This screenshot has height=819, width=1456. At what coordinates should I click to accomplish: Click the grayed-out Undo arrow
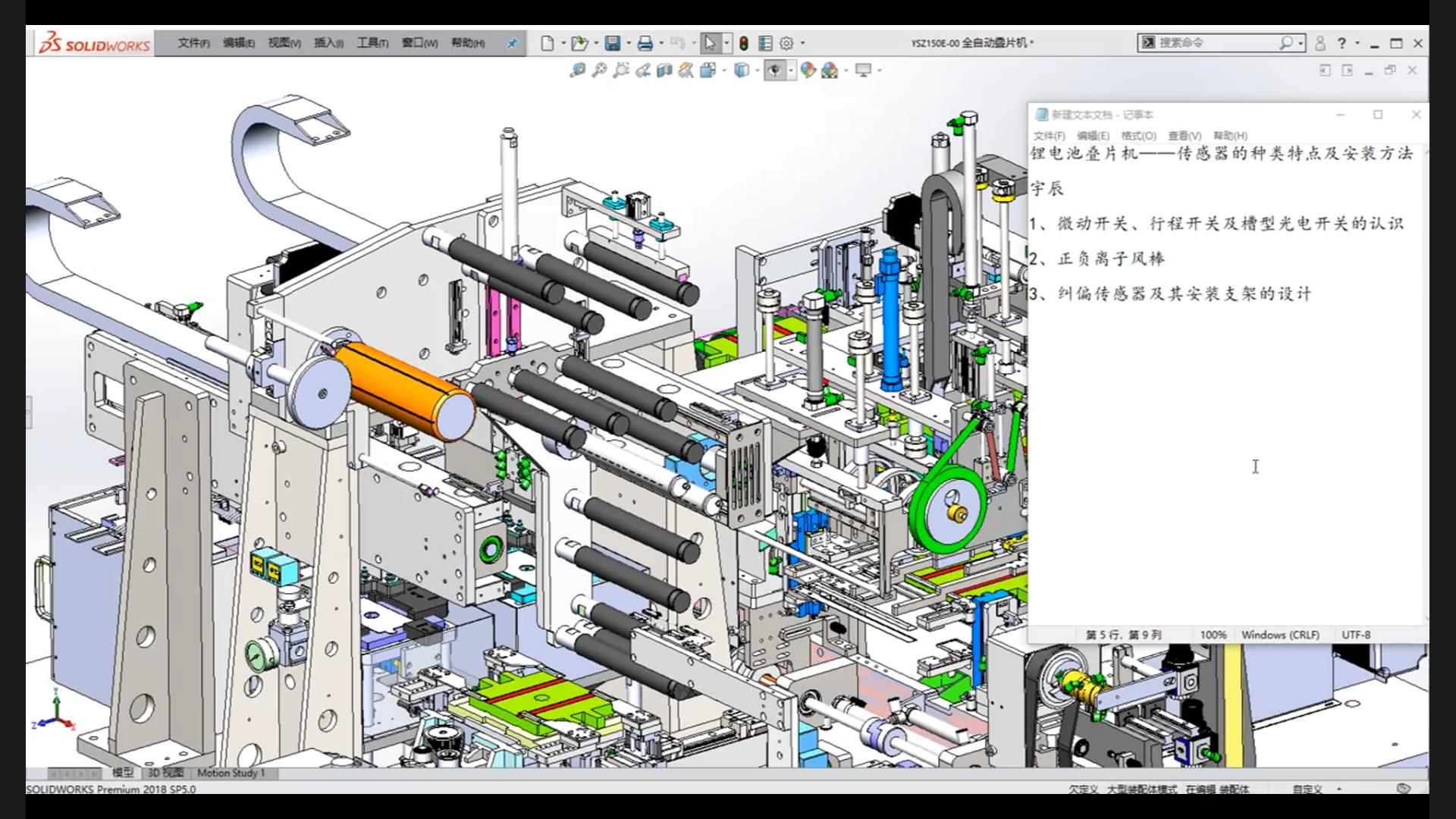click(677, 43)
